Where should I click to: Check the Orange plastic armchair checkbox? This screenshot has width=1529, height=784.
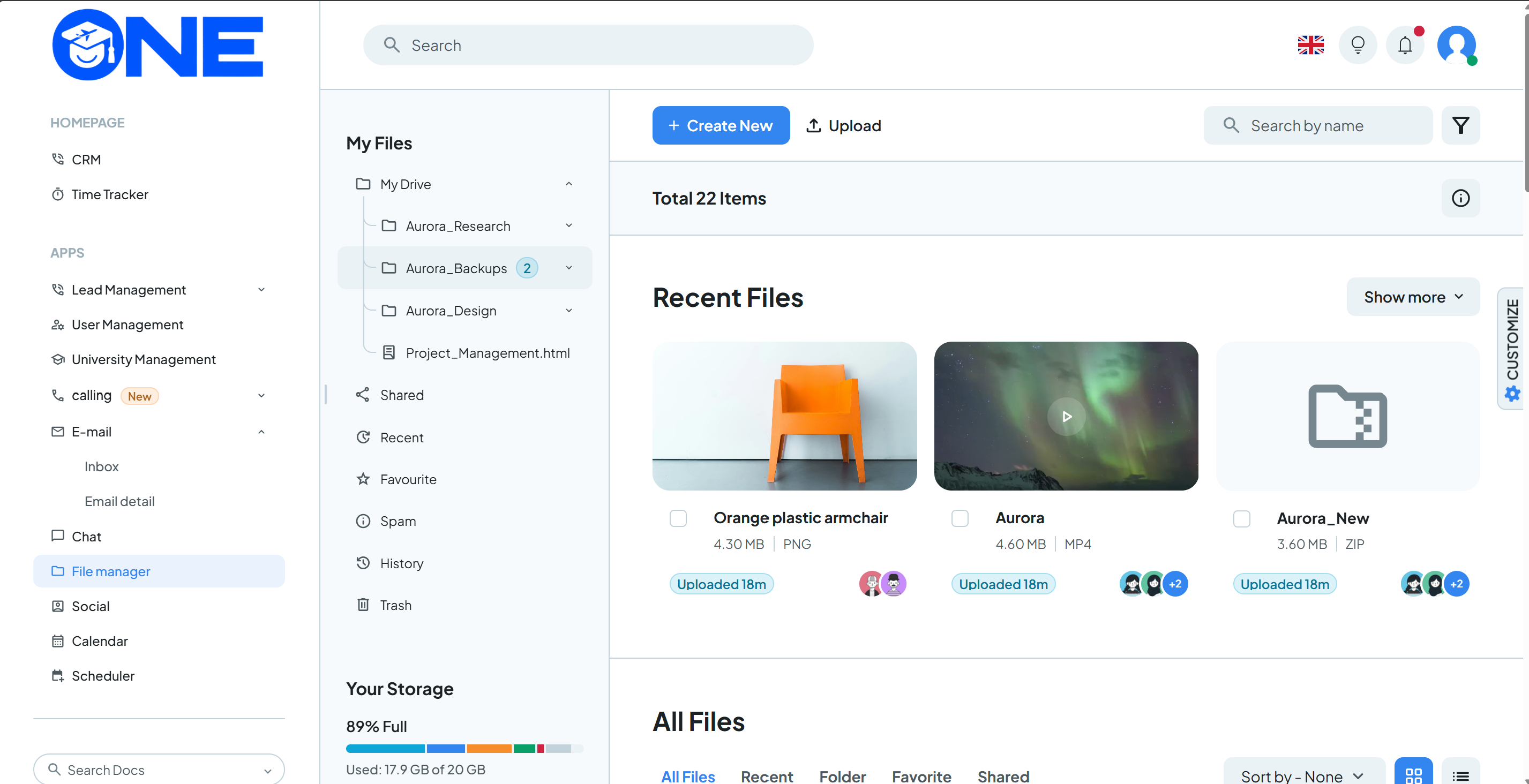click(x=678, y=518)
